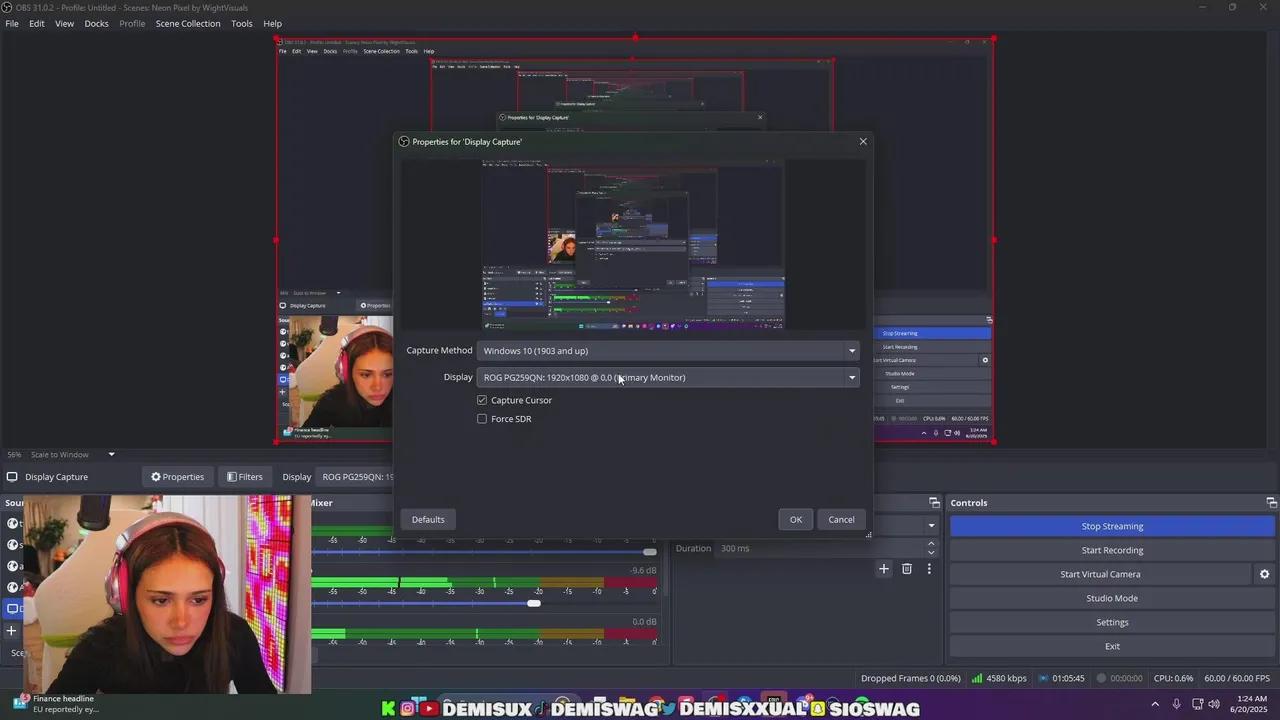This screenshot has height=720, width=1280.
Task: Toggle Studio Mode
Action: pyautogui.click(x=1112, y=598)
